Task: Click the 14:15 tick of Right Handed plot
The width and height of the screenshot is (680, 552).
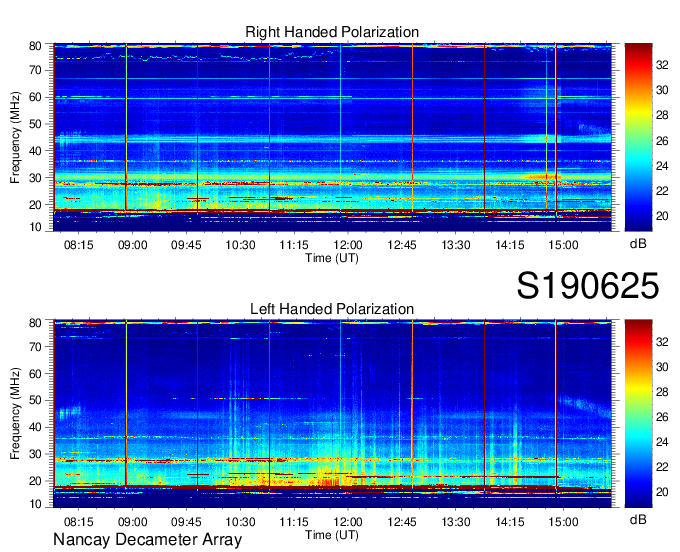Action: (510, 245)
